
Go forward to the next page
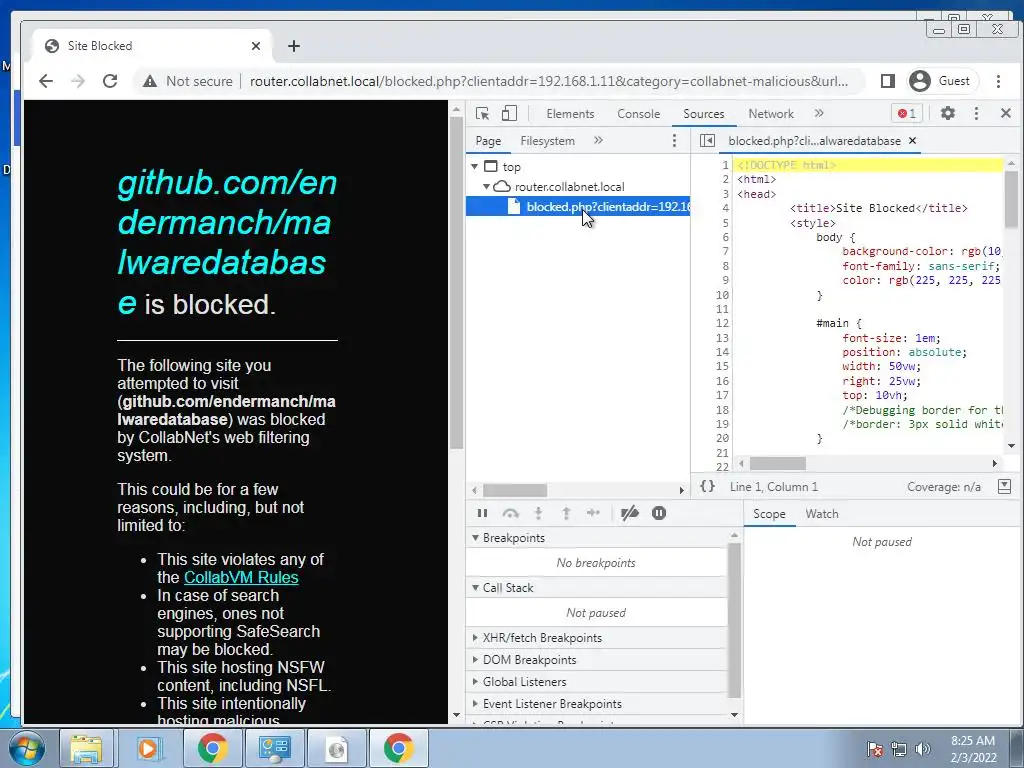78,81
